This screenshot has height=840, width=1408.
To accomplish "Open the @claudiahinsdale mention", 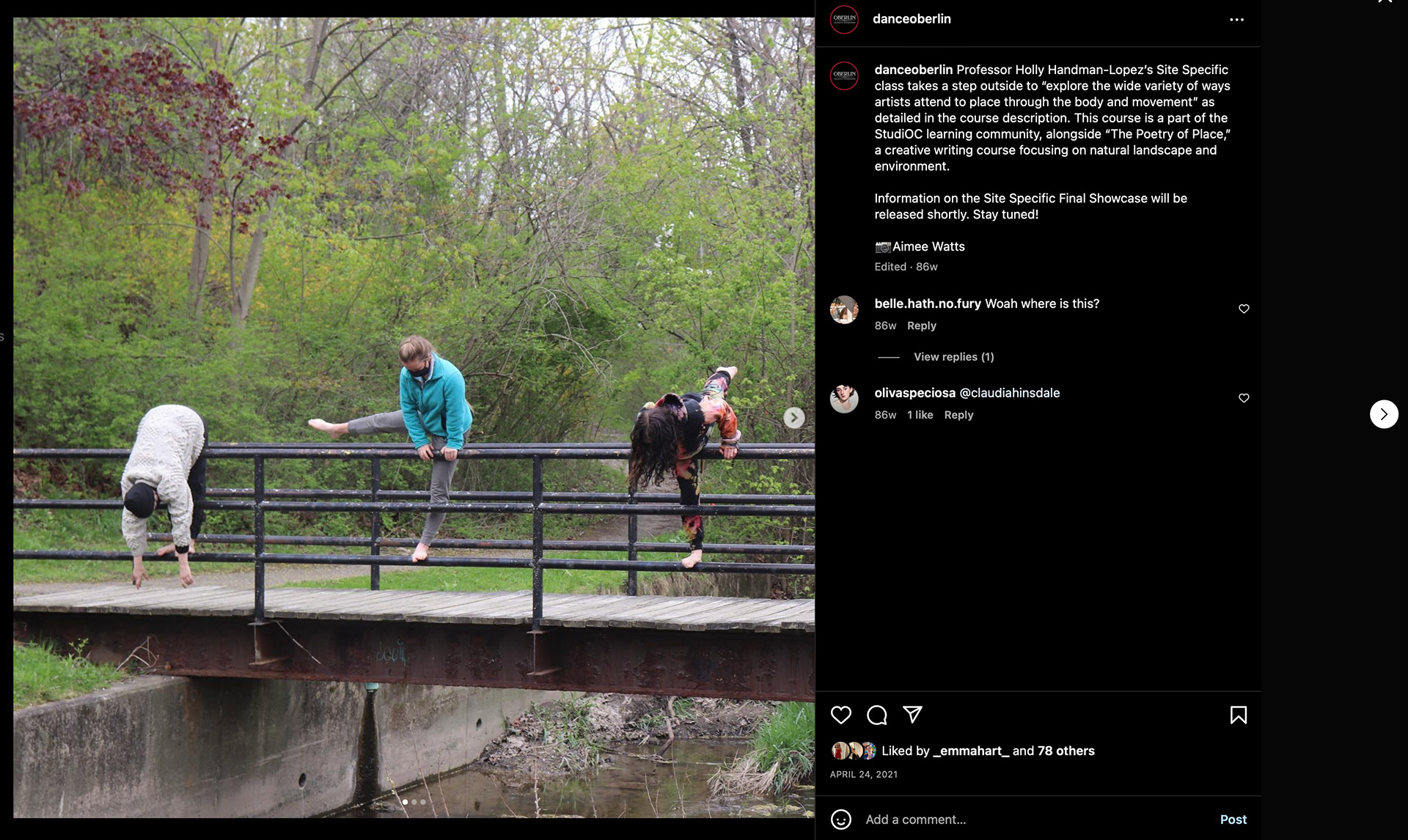I will point(1010,393).
